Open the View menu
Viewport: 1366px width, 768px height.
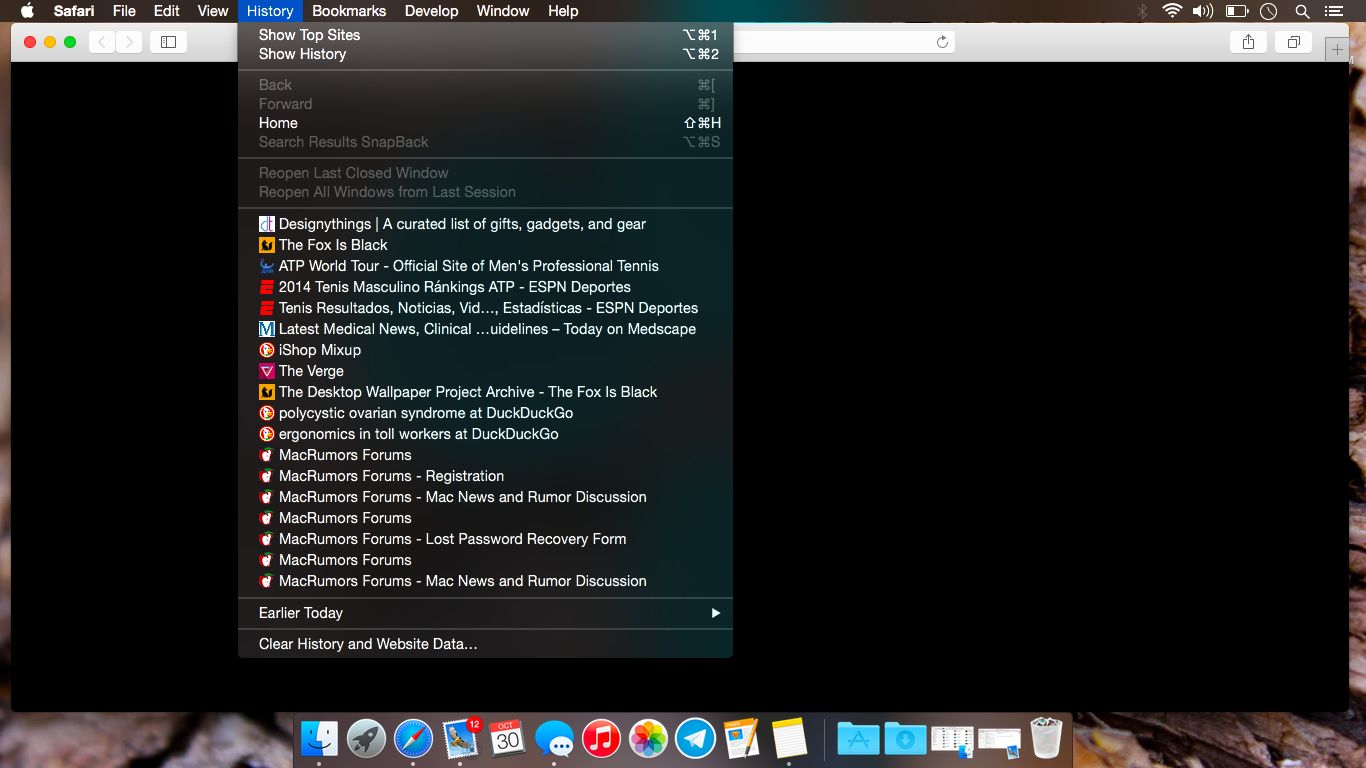pyautogui.click(x=213, y=11)
